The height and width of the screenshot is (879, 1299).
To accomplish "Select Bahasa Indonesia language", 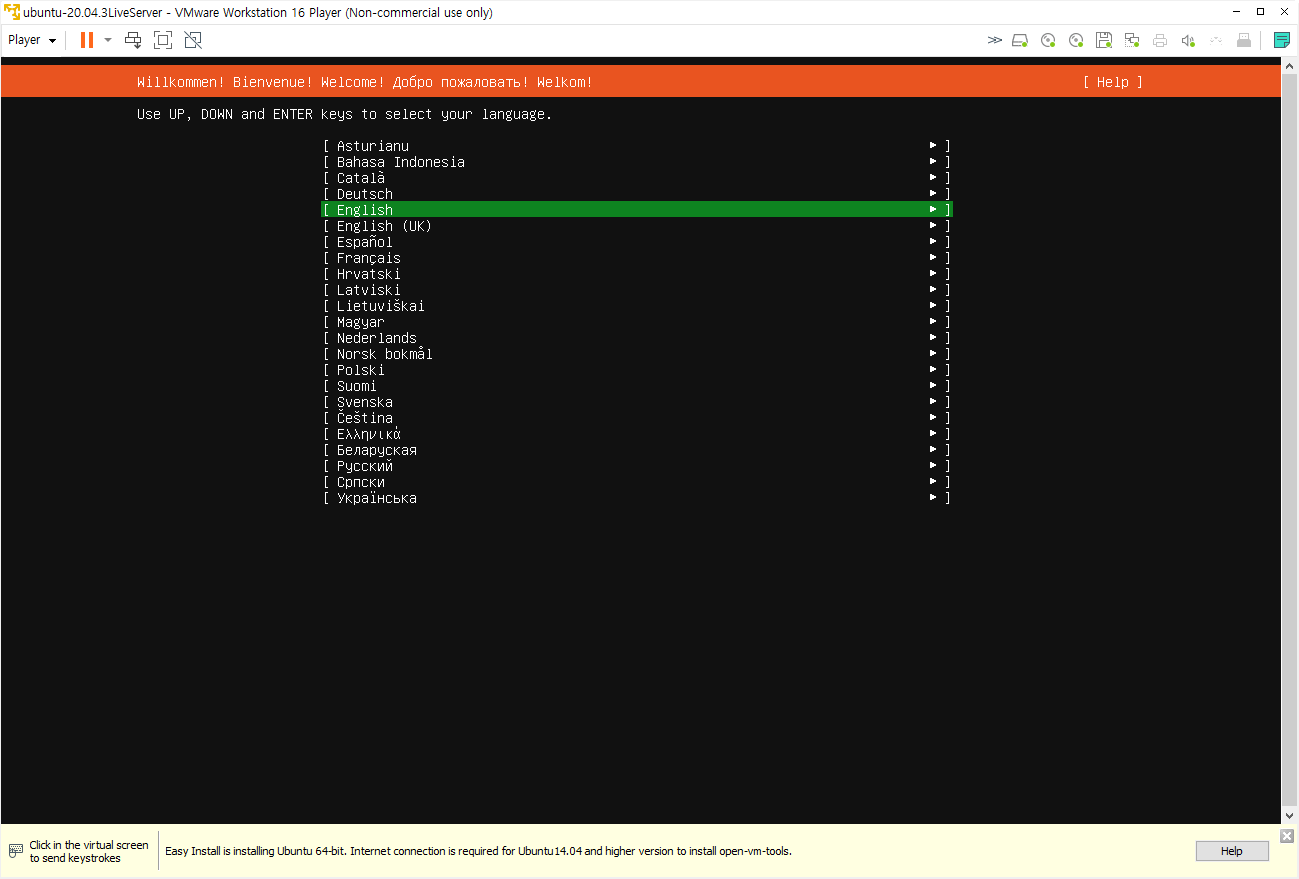I will tap(637, 162).
